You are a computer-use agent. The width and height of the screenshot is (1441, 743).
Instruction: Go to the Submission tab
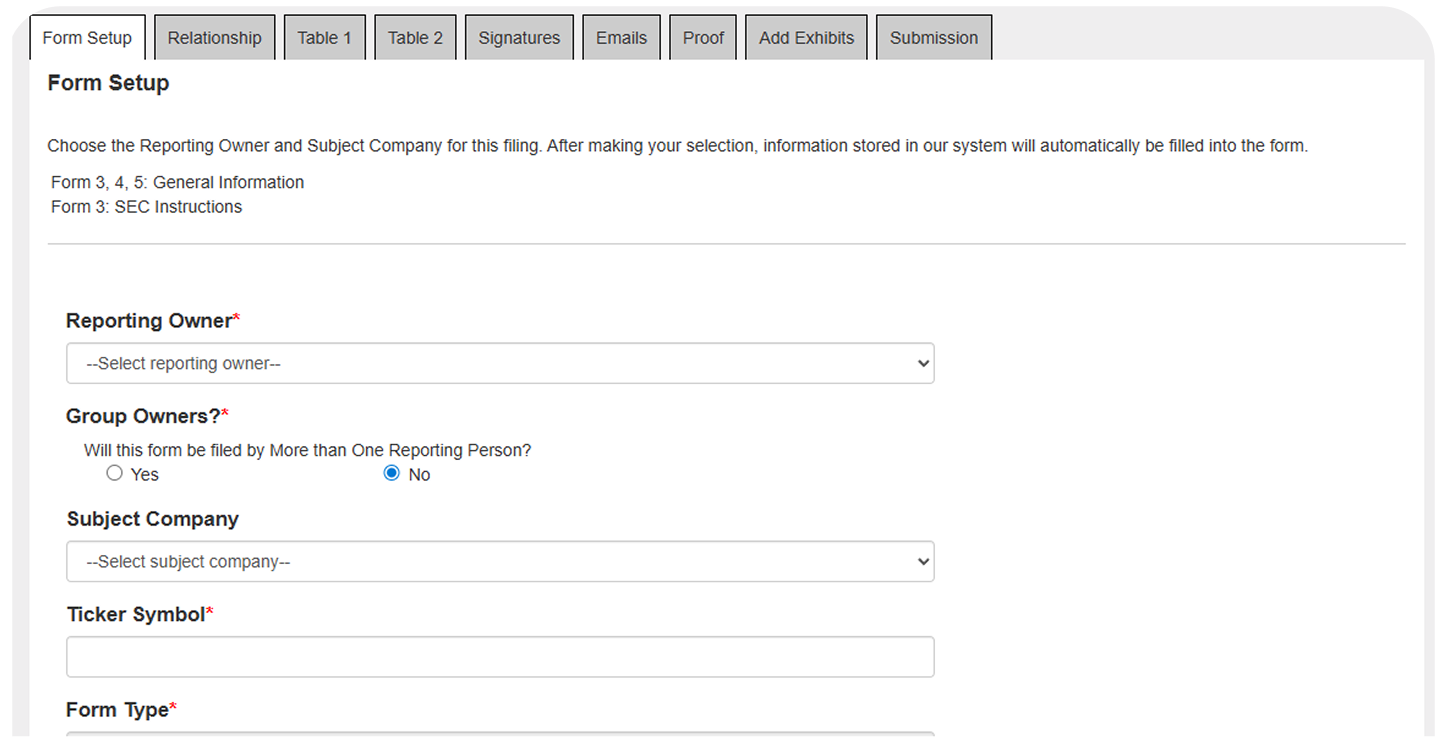(933, 38)
